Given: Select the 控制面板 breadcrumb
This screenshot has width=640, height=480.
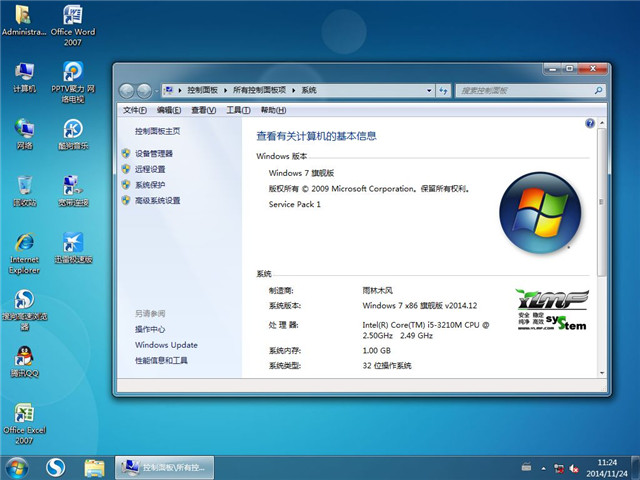Looking at the screenshot, I should tap(202, 90).
